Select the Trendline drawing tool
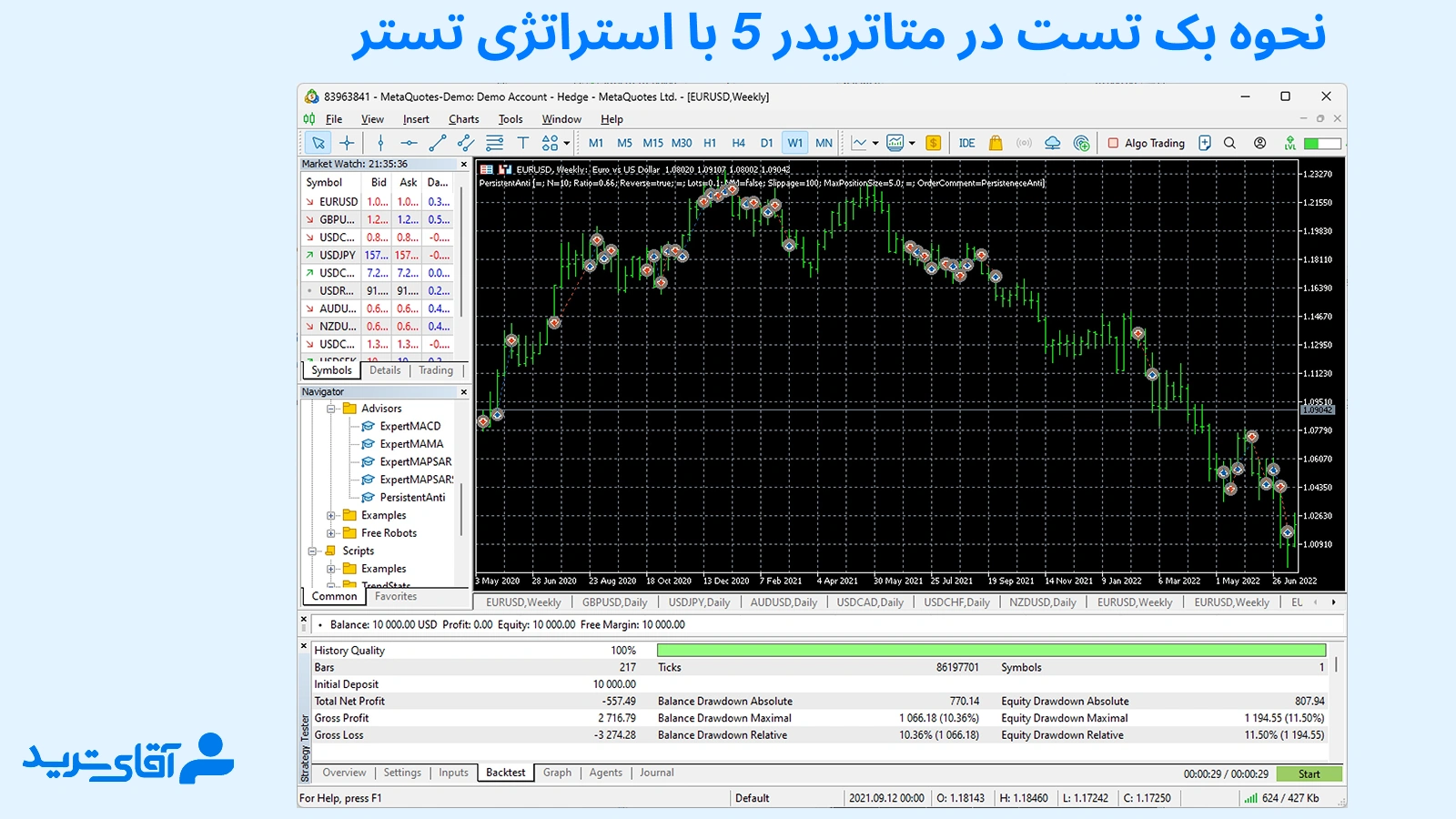Image resolution: width=1456 pixels, height=819 pixels. pos(438,143)
